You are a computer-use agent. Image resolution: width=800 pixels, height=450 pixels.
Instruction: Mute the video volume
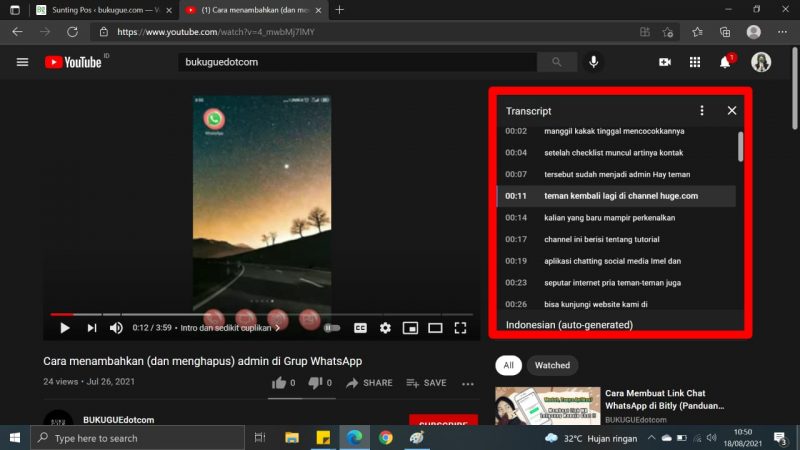click(116, 328)
